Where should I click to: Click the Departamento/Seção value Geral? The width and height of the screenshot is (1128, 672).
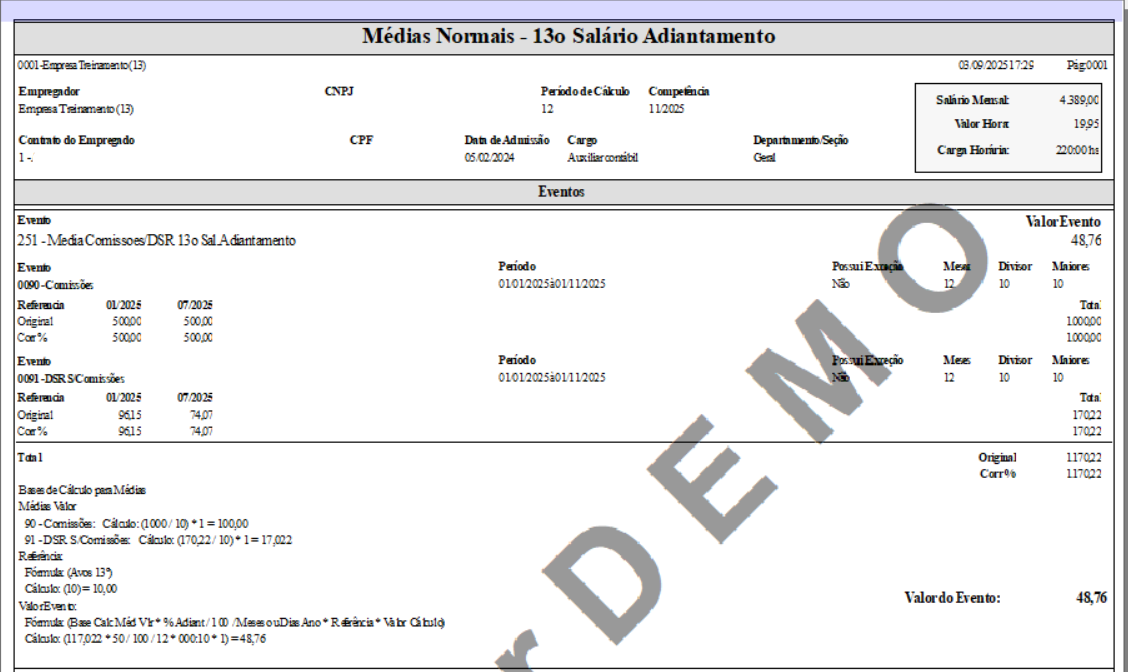[x=764, y=158]
